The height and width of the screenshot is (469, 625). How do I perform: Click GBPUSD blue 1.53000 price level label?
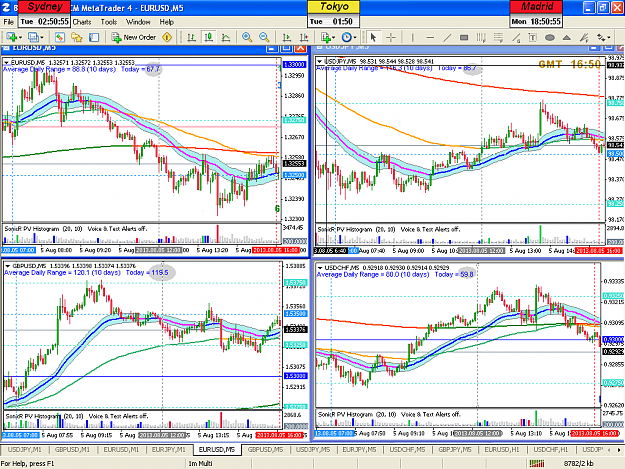click(x=296, y=376)
